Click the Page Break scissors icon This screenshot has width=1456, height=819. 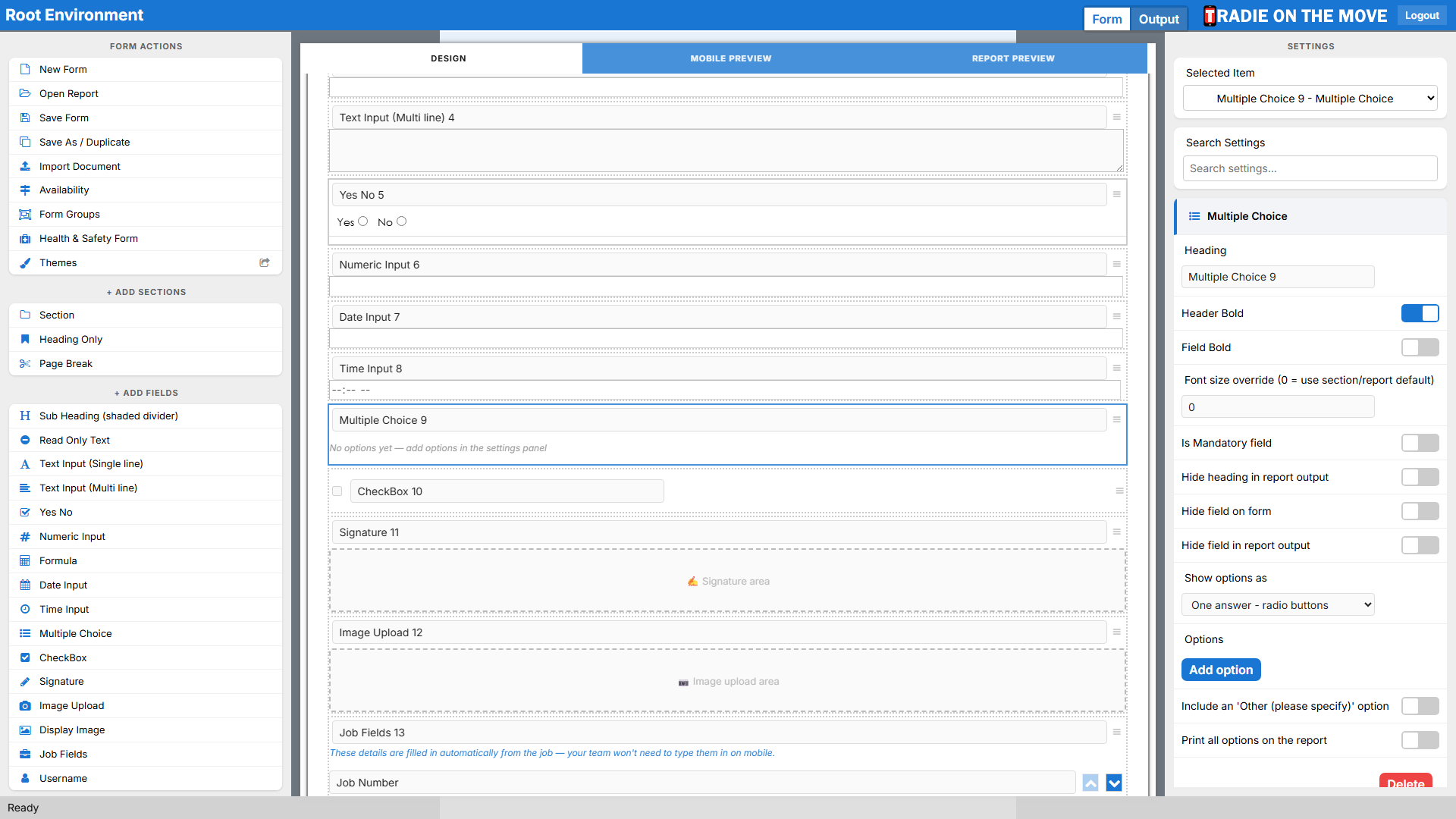point(25,363)
